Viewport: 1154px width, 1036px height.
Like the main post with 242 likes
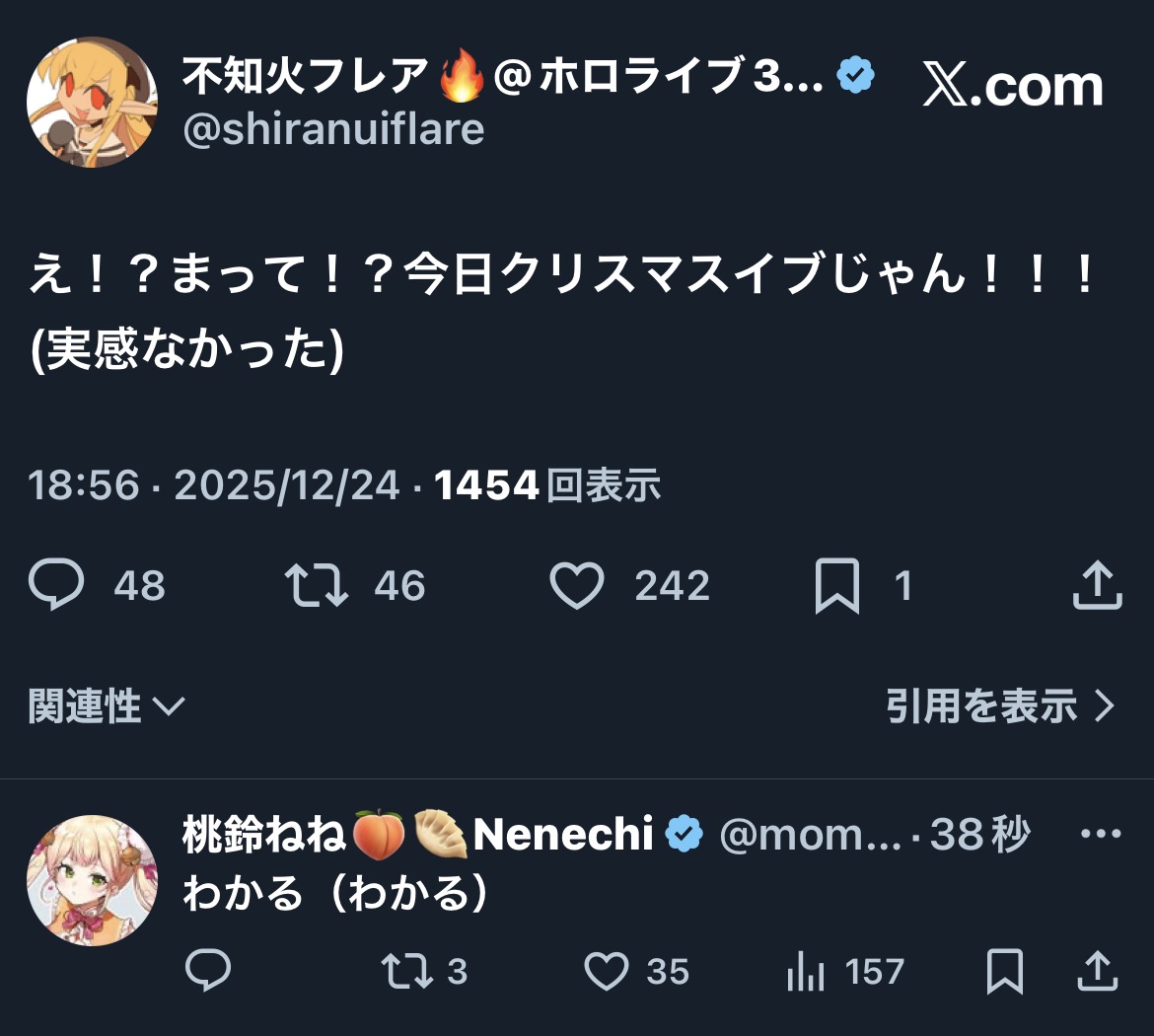click(x=576, y=585)
